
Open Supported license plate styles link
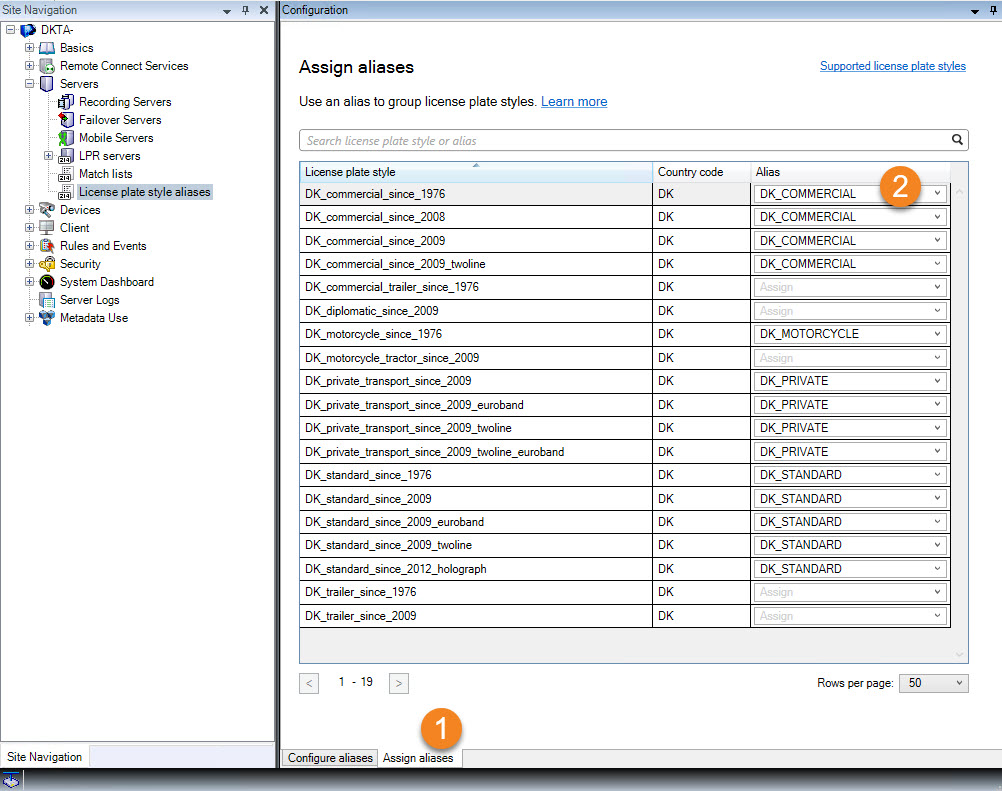(892, 66)
